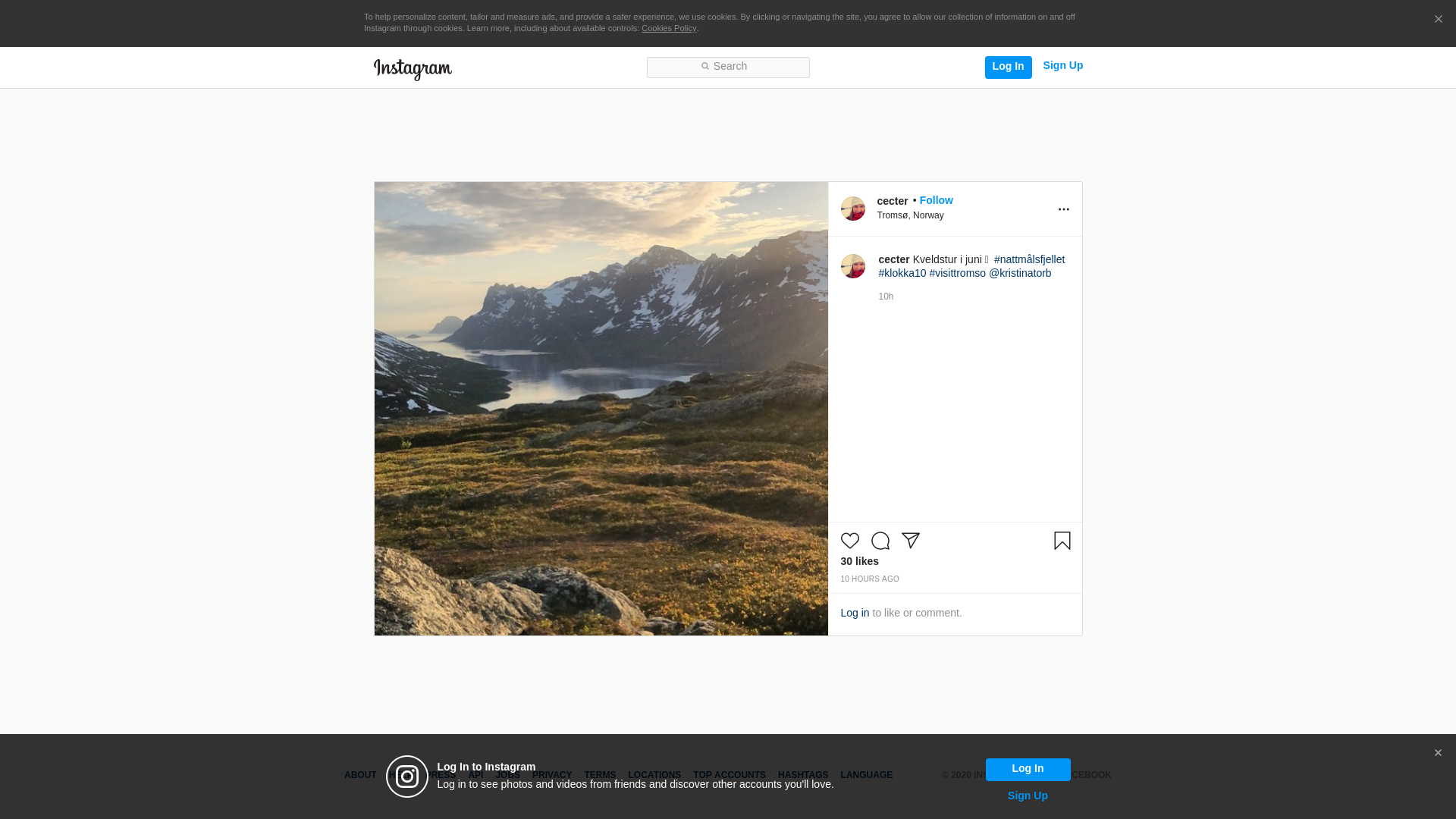Click the mountain fjord post photo
Screen dimensions: 1456x819
[x=601, y=408]
